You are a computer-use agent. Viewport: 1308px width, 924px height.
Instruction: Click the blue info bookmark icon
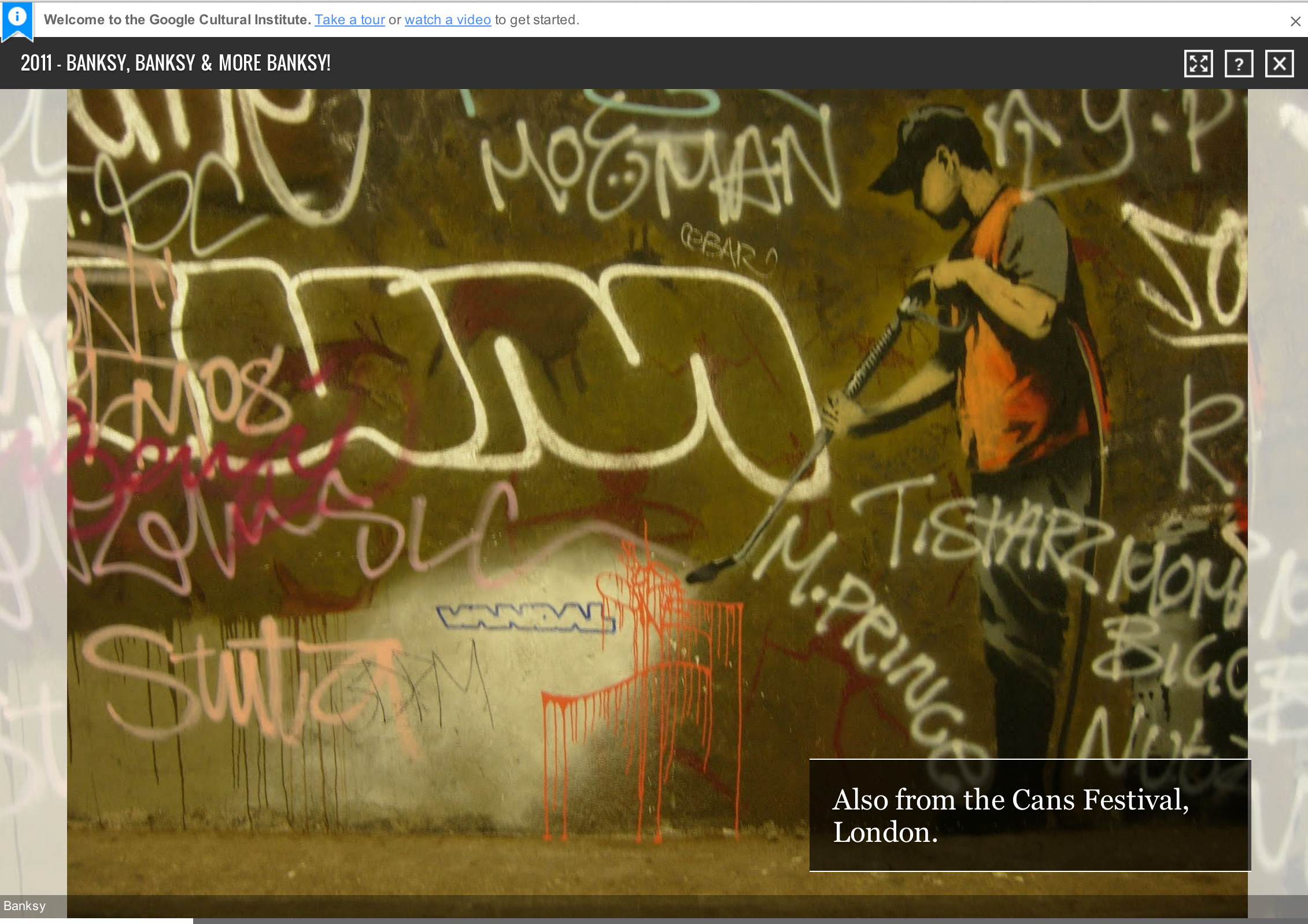[x=17, y=19]
